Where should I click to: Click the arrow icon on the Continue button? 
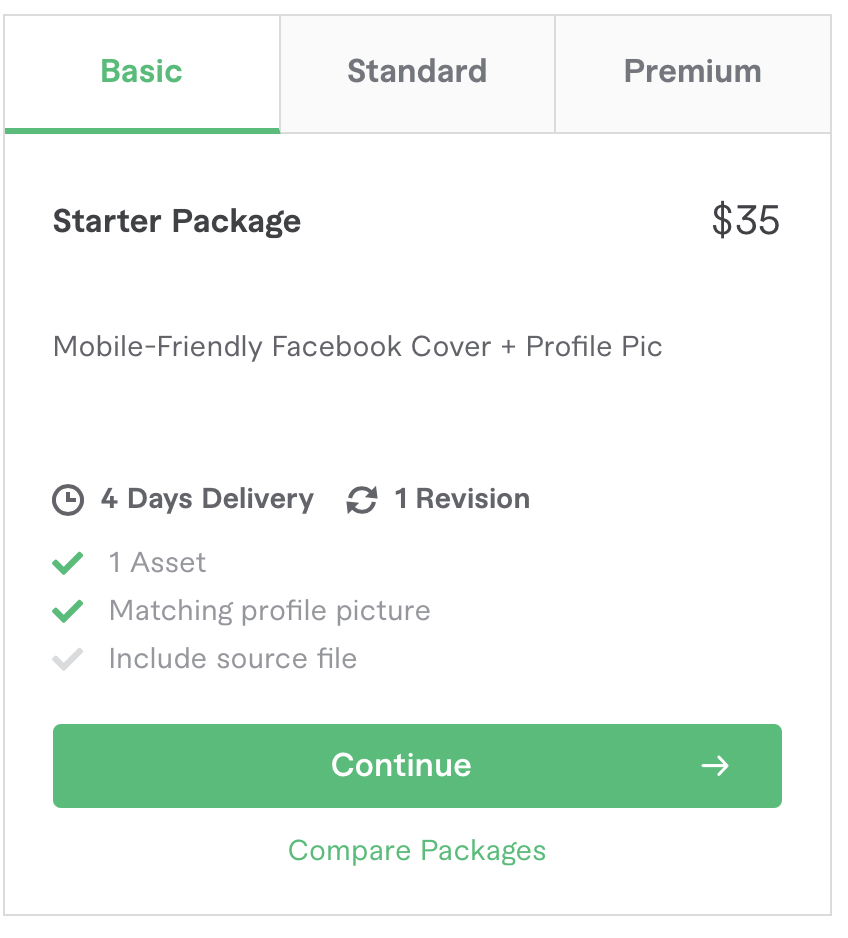click(715, 766)
